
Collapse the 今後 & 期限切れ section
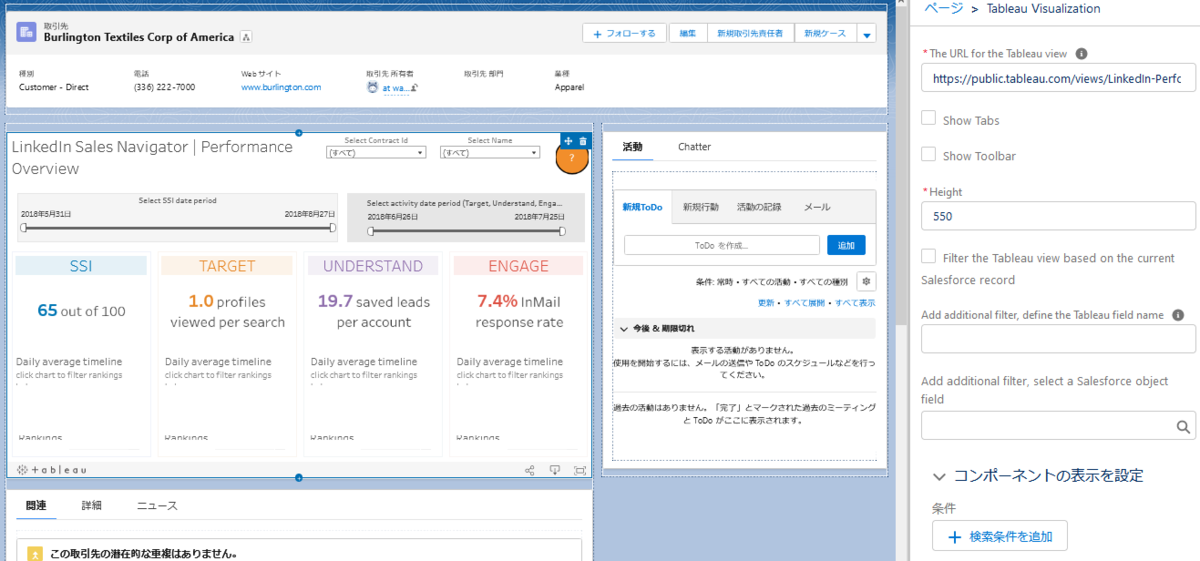click(x=626, y=329)
